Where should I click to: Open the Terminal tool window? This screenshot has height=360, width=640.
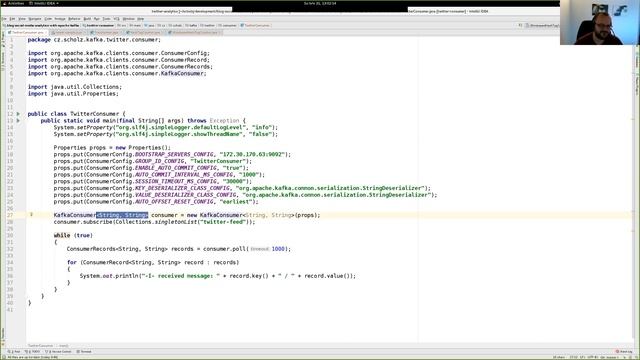pyautogui.click(x=84, y=351)
